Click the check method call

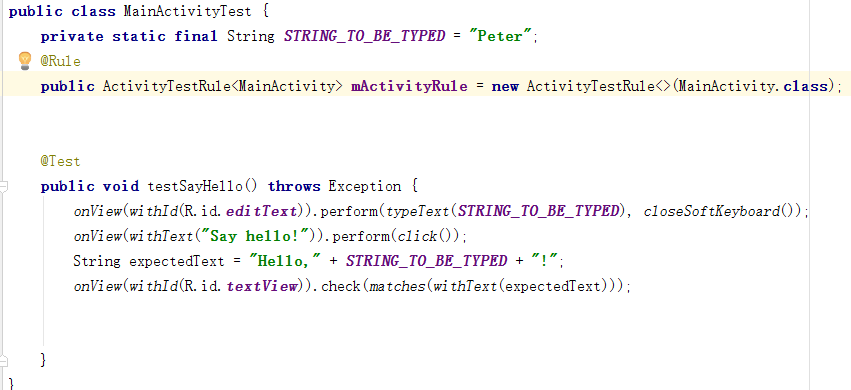341,286
